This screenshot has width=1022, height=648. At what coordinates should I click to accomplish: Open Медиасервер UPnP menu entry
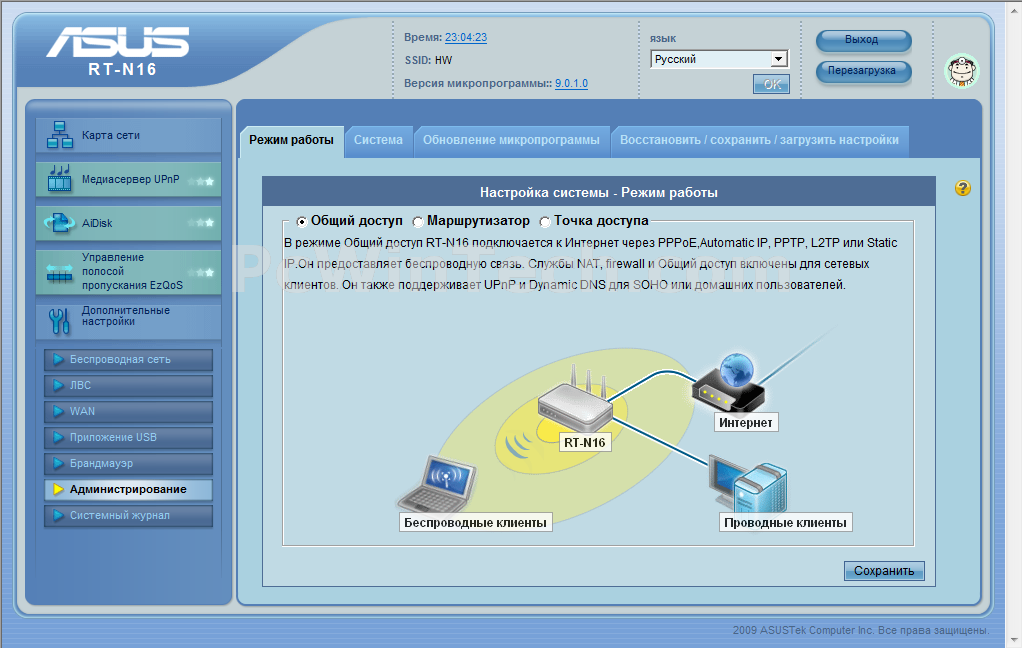click(x=130, y=179)
